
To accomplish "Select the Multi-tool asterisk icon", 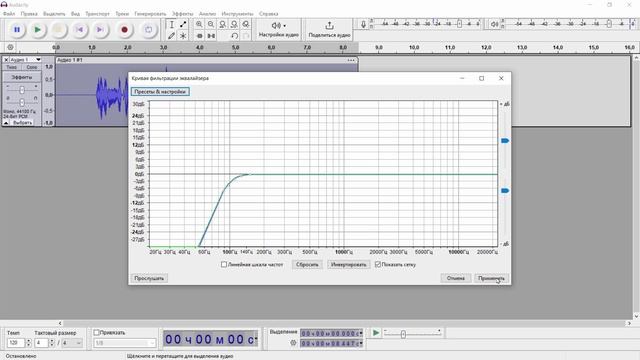I will [183, 36].
